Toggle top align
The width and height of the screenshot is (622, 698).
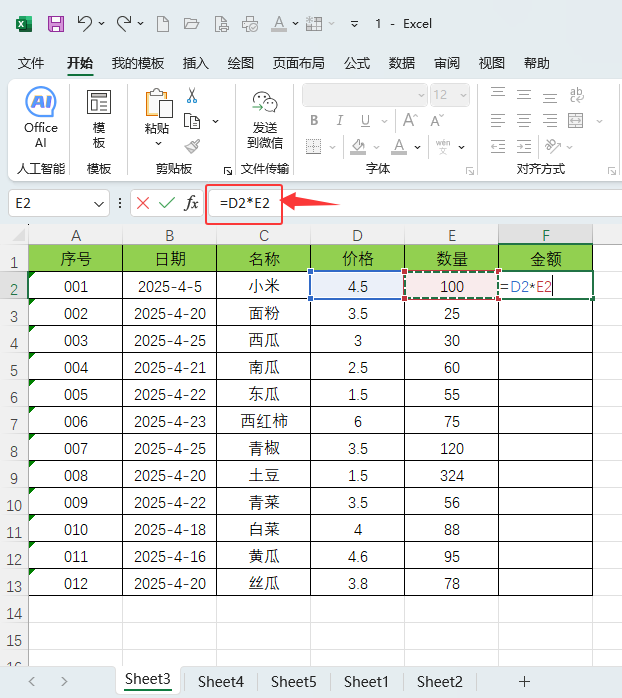498,93
